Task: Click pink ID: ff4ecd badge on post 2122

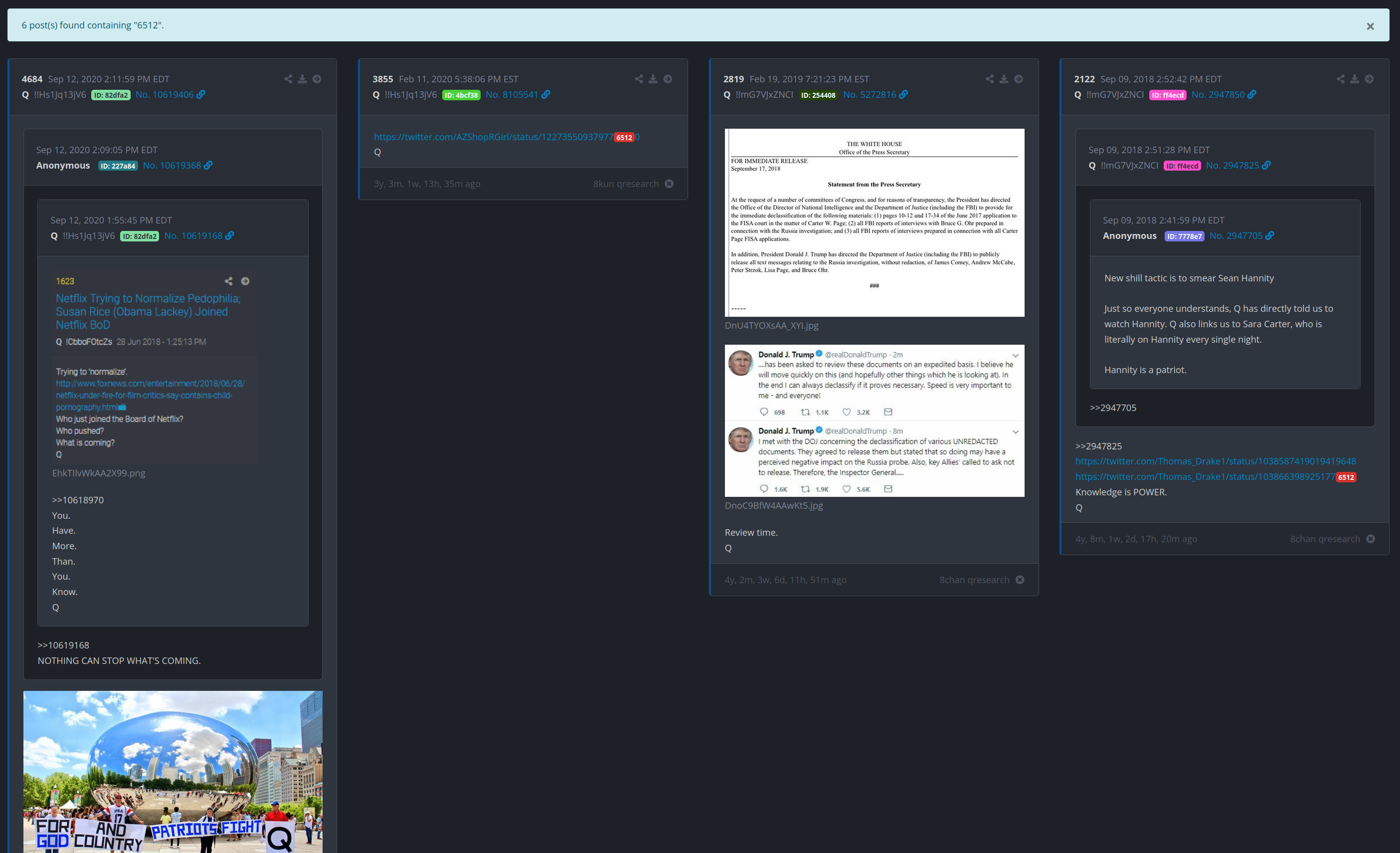Action: [1168, 95]
